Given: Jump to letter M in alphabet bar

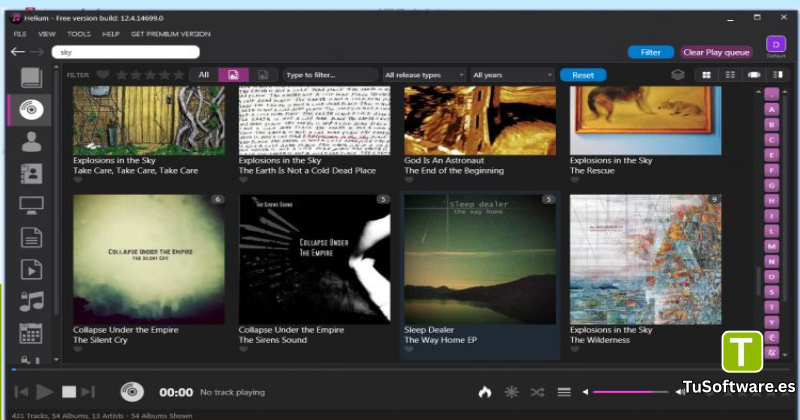Looking at the screenshot, I should click(x=771, y=246).
